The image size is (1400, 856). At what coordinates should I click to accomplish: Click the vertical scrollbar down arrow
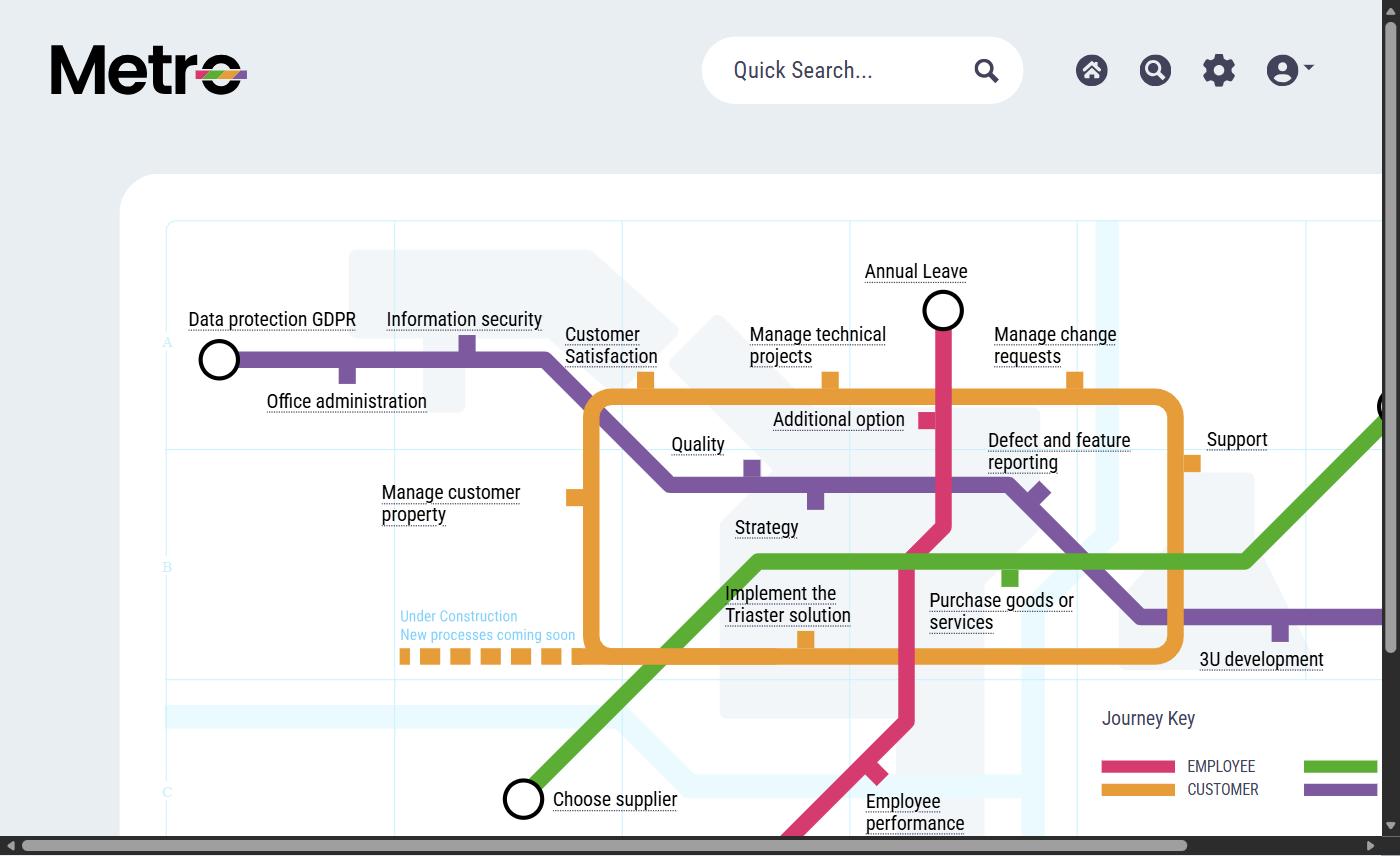coord(1390,826)
